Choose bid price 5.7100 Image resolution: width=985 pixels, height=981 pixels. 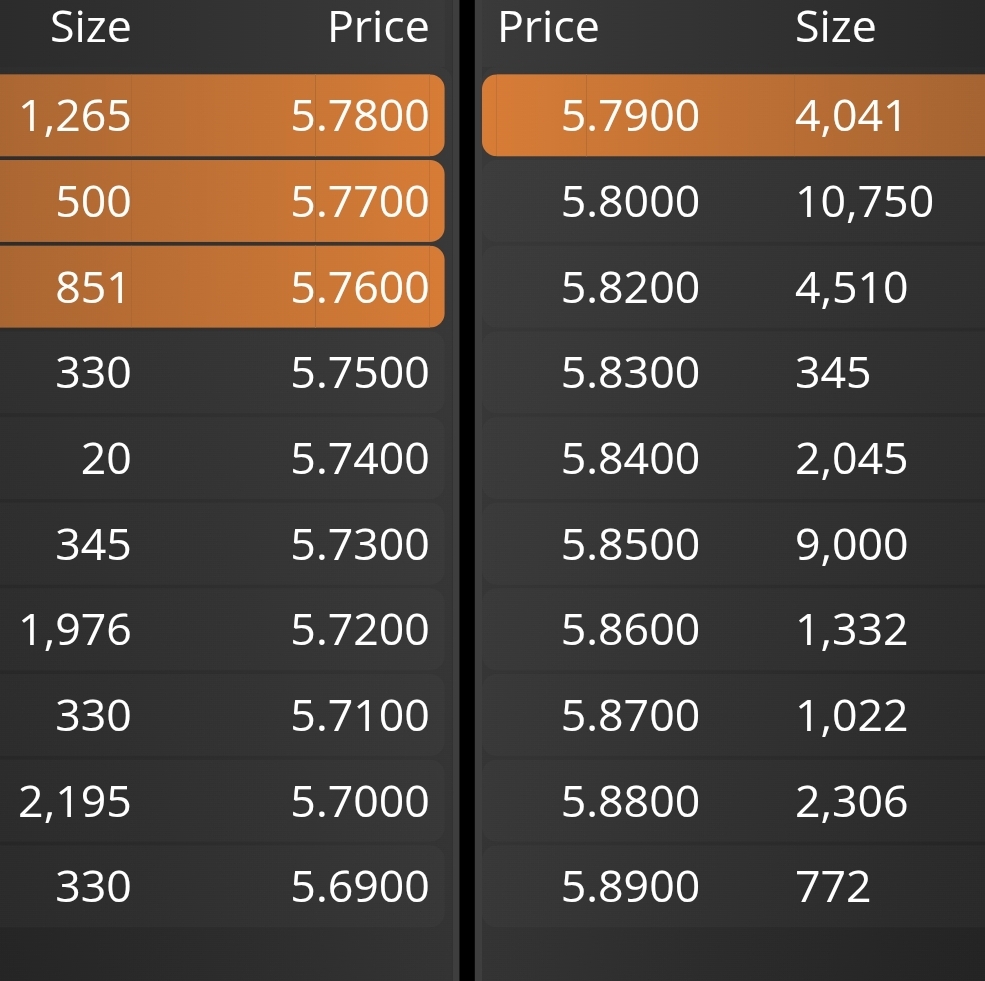pos(360,715)
